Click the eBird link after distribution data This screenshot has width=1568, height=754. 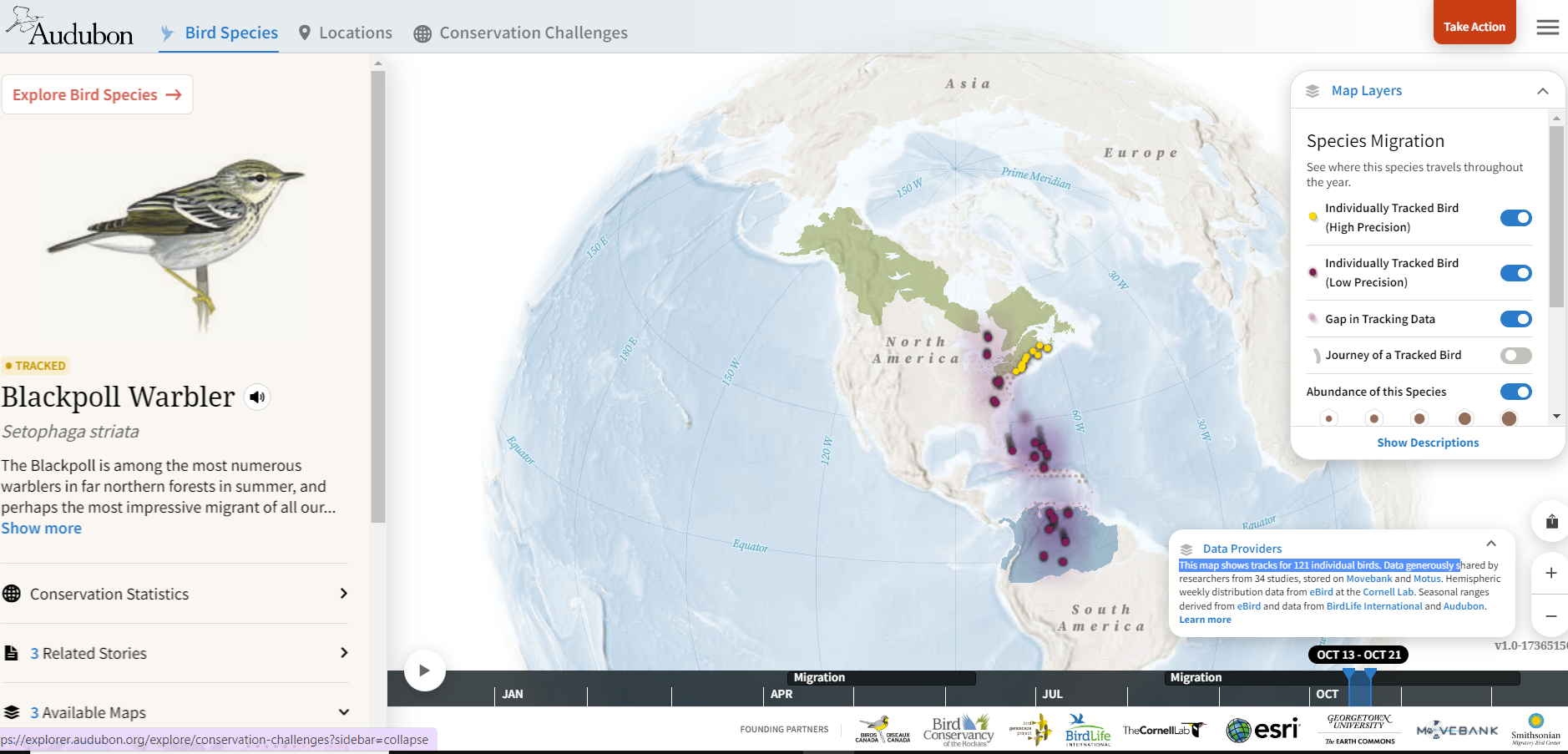1321,592
